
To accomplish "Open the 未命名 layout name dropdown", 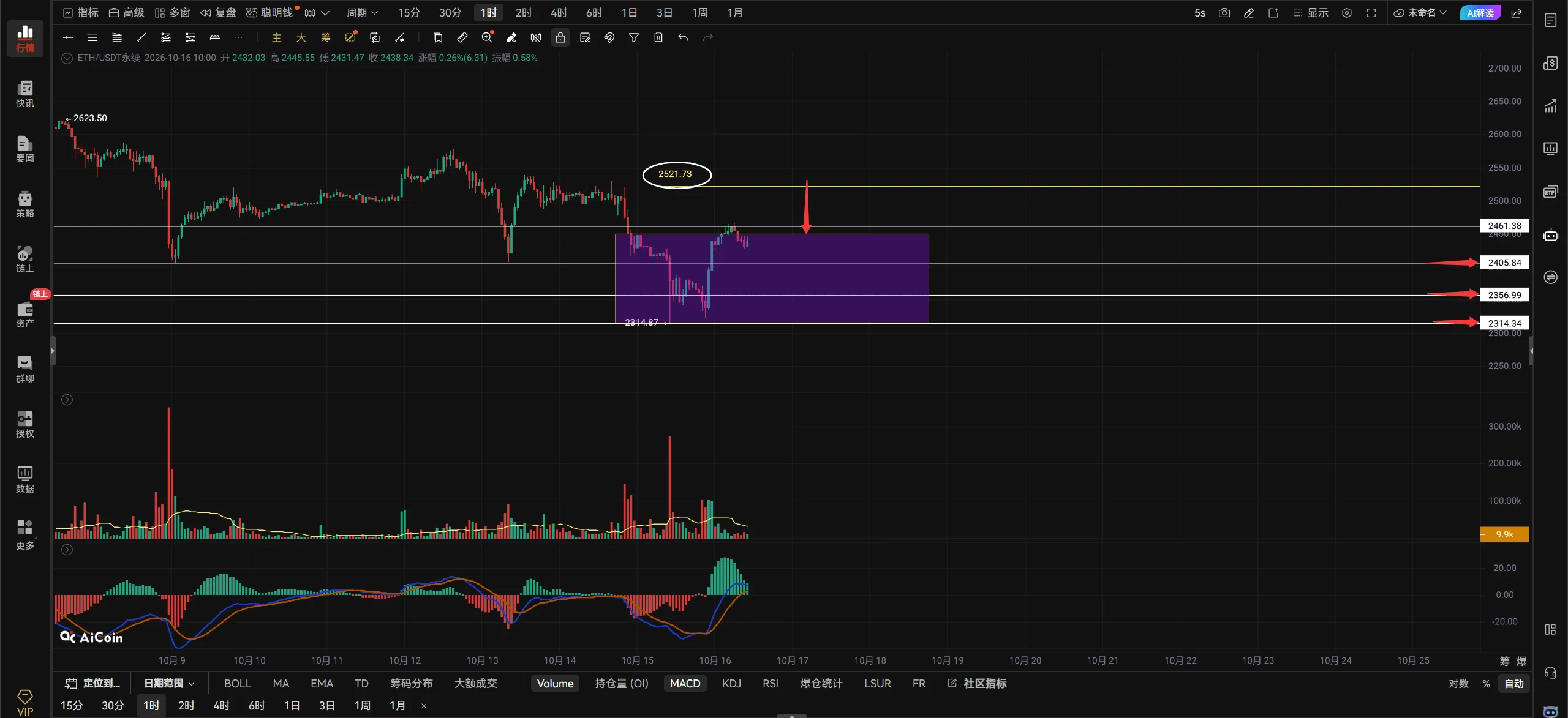I will (1420, 13).
